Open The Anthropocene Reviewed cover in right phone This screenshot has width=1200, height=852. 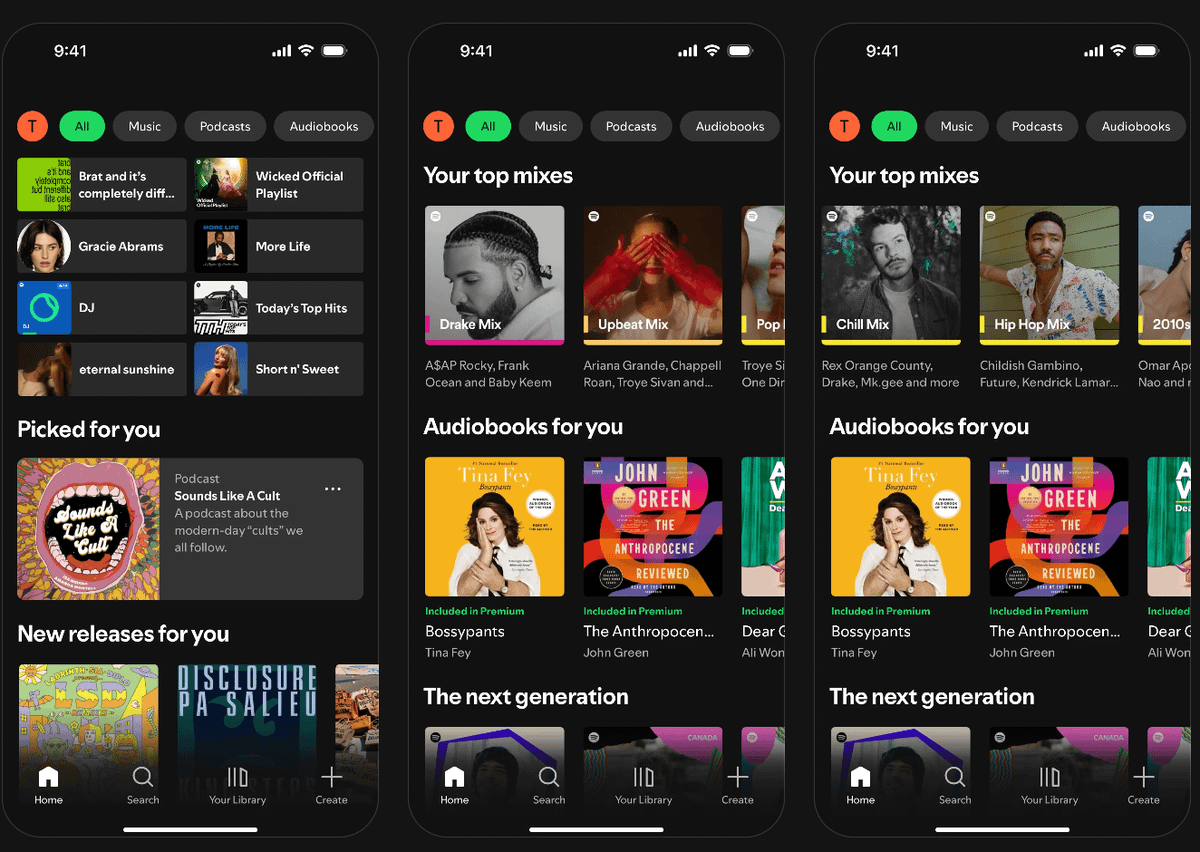coord(1058,527)
